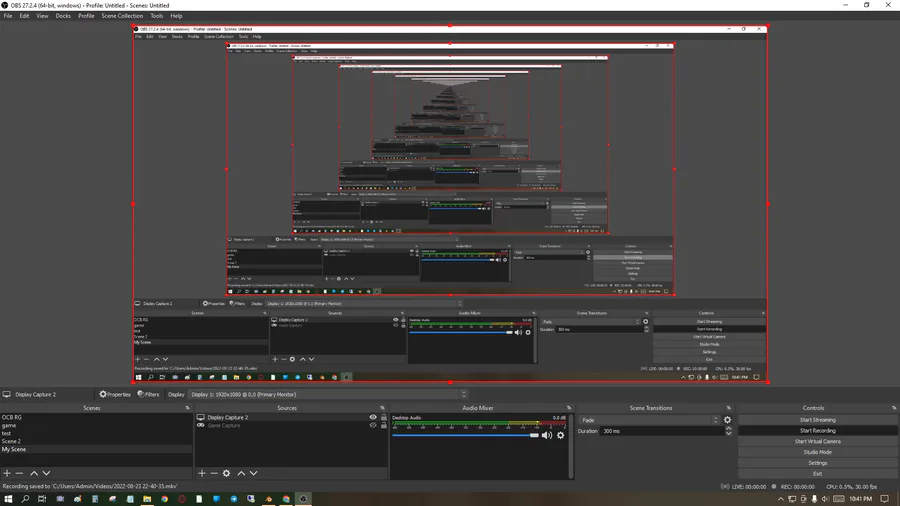Remove the selected scene with the minus icon

(20, 473)
